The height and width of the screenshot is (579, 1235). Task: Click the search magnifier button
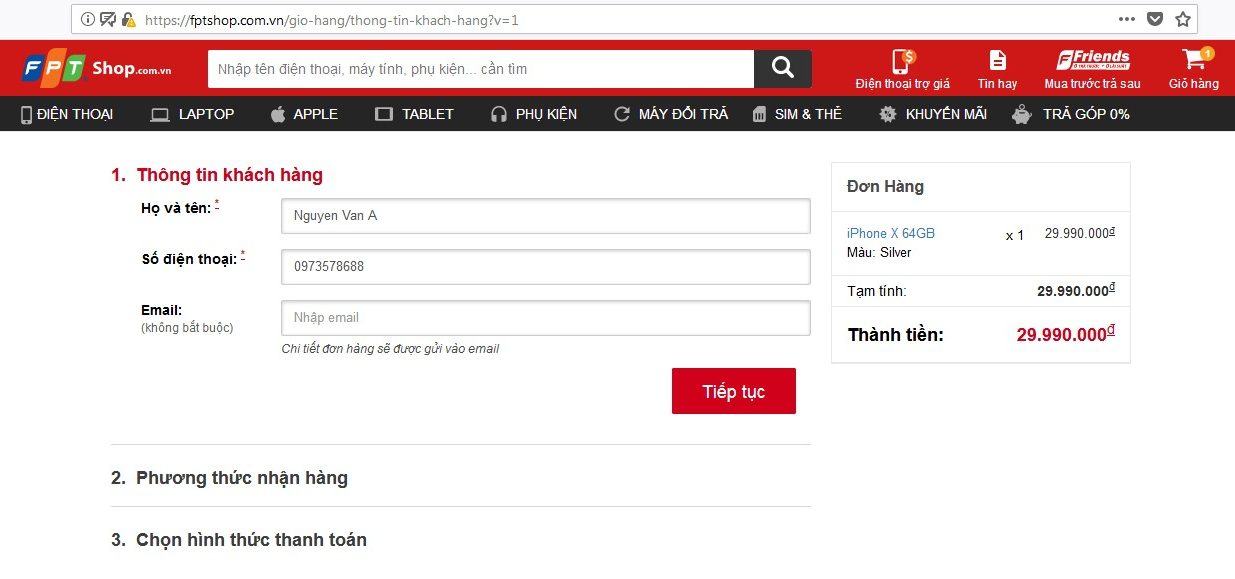pos(782,68)
